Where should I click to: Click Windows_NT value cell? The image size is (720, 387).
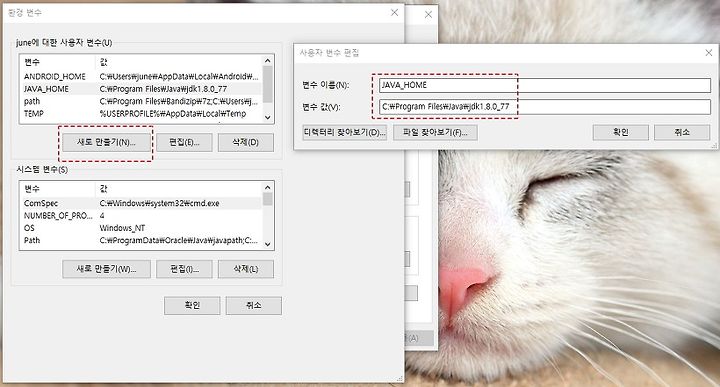(122, 228)
